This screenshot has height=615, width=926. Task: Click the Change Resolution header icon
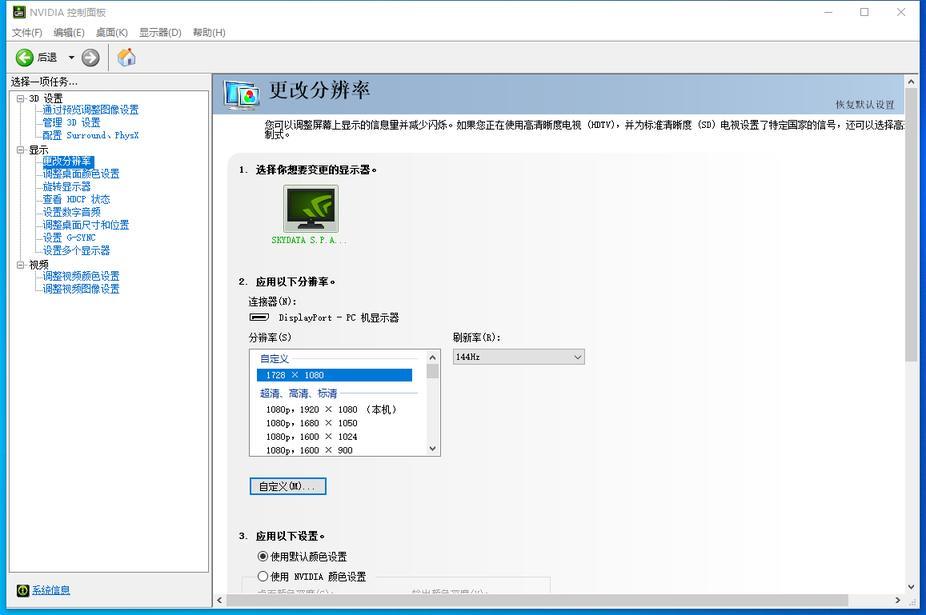coord(242,95)
